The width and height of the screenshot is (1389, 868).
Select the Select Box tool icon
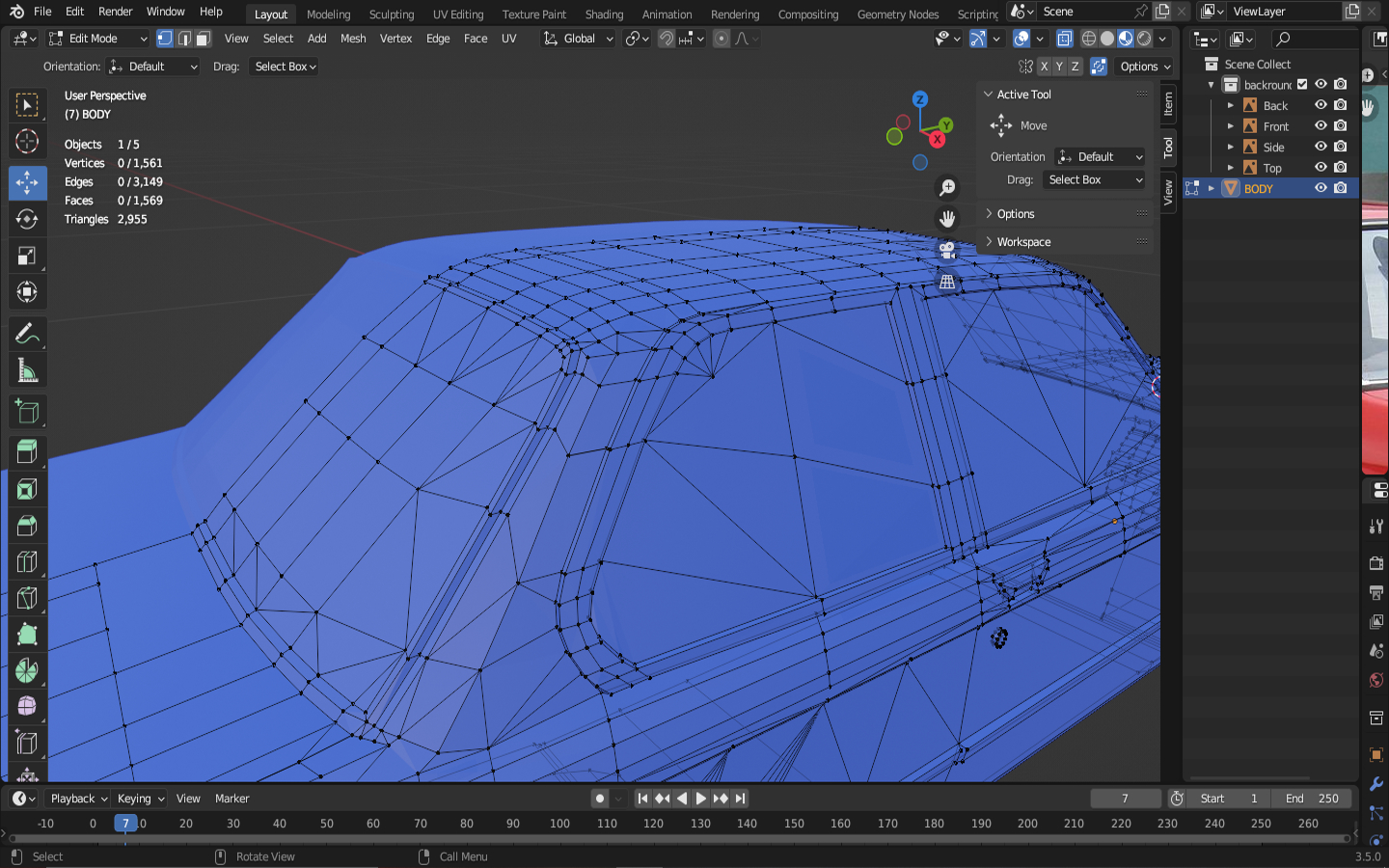(27, 104)
